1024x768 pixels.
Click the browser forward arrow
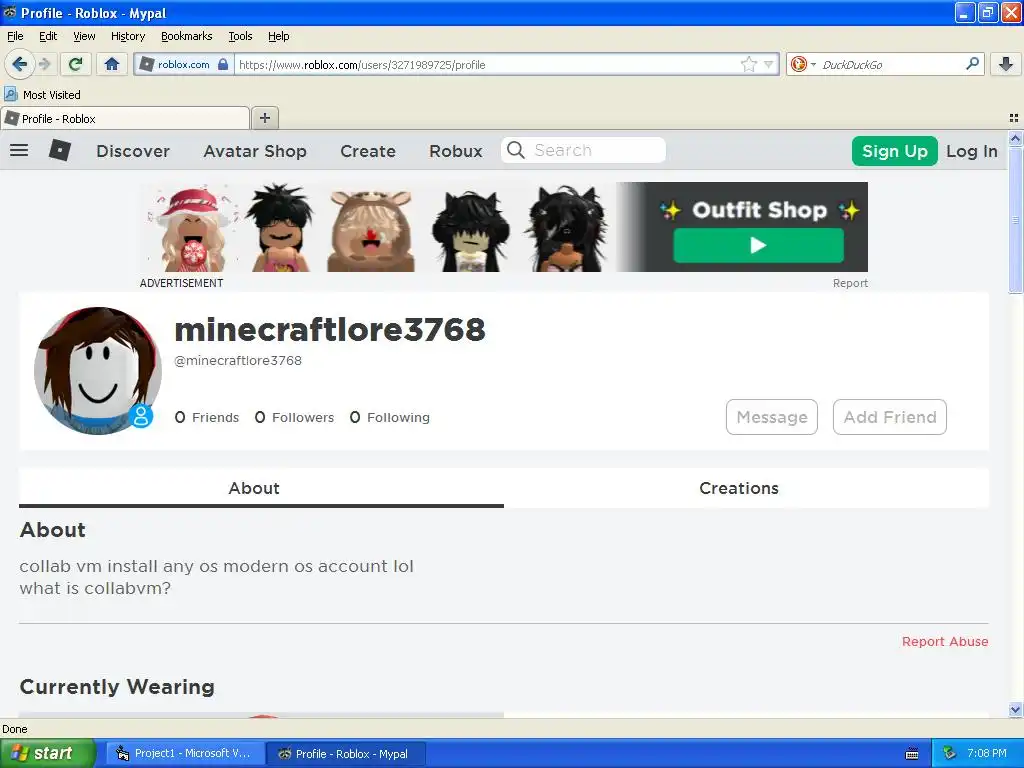click(x=44, y=64)
